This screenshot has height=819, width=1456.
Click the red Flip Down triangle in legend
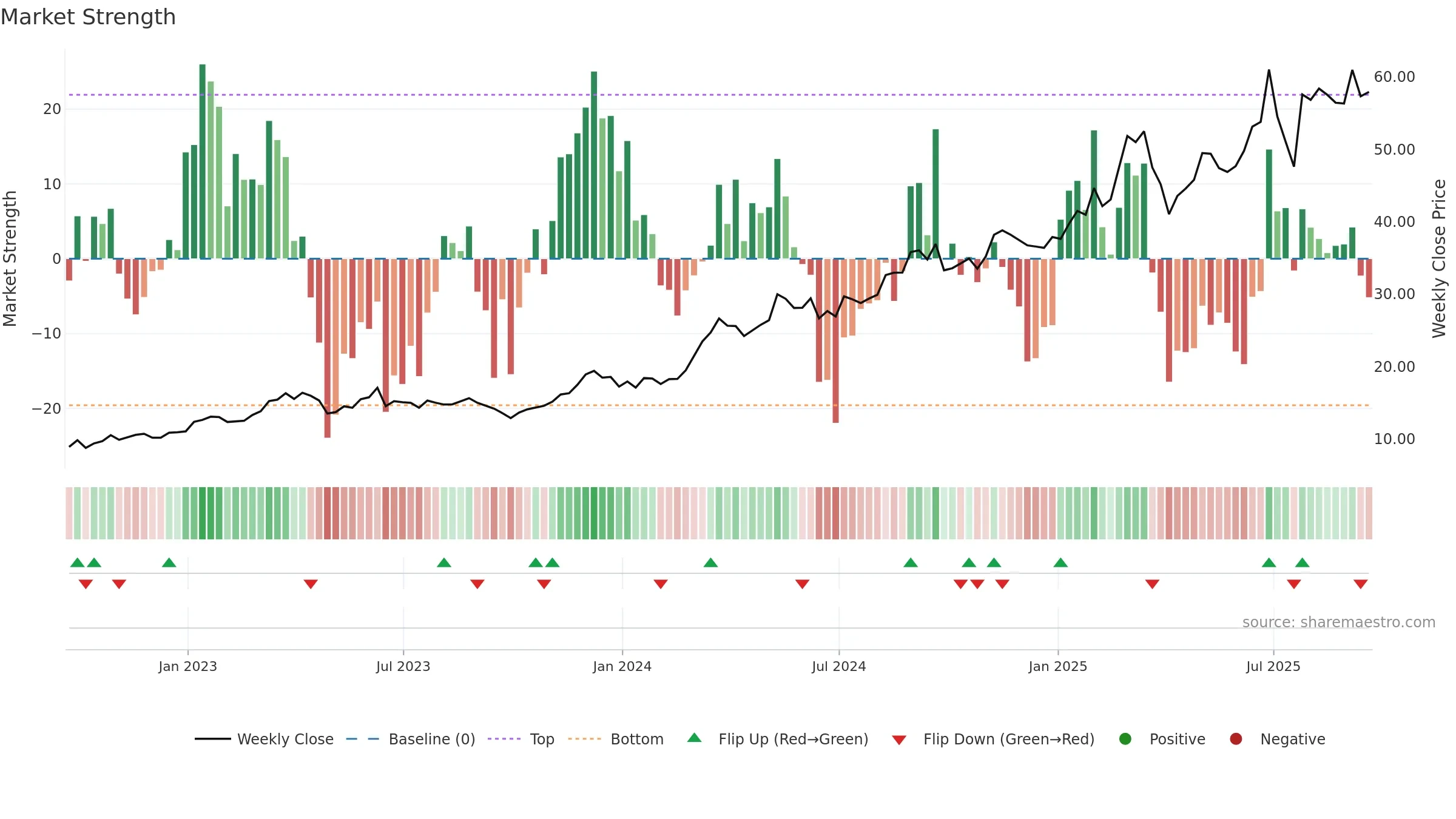pyautogui.click(x=899, y=740)
